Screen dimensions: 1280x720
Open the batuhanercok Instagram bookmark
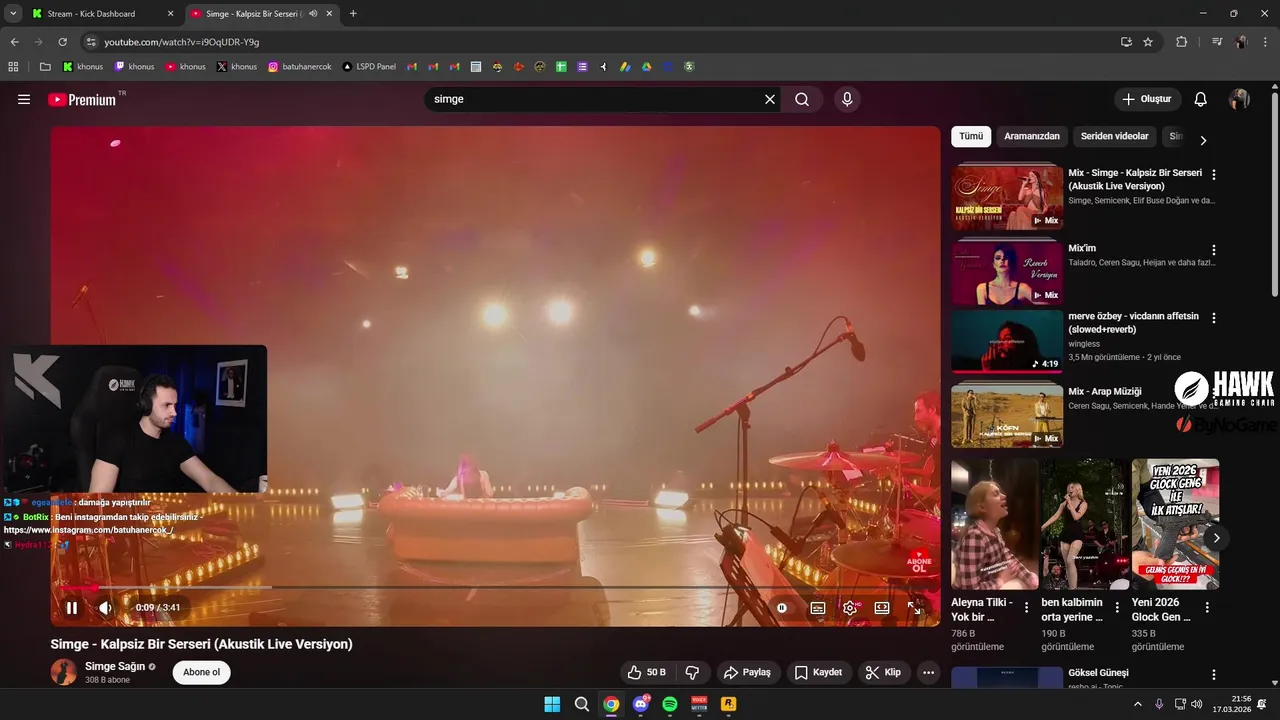pos(301,67)
